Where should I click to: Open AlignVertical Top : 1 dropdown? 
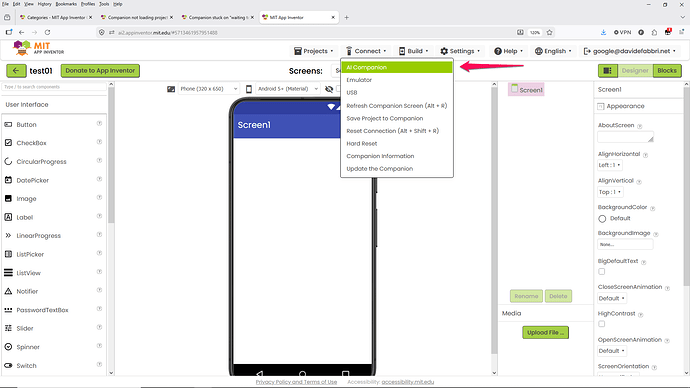pyautogui.click(x=610, y=192)
